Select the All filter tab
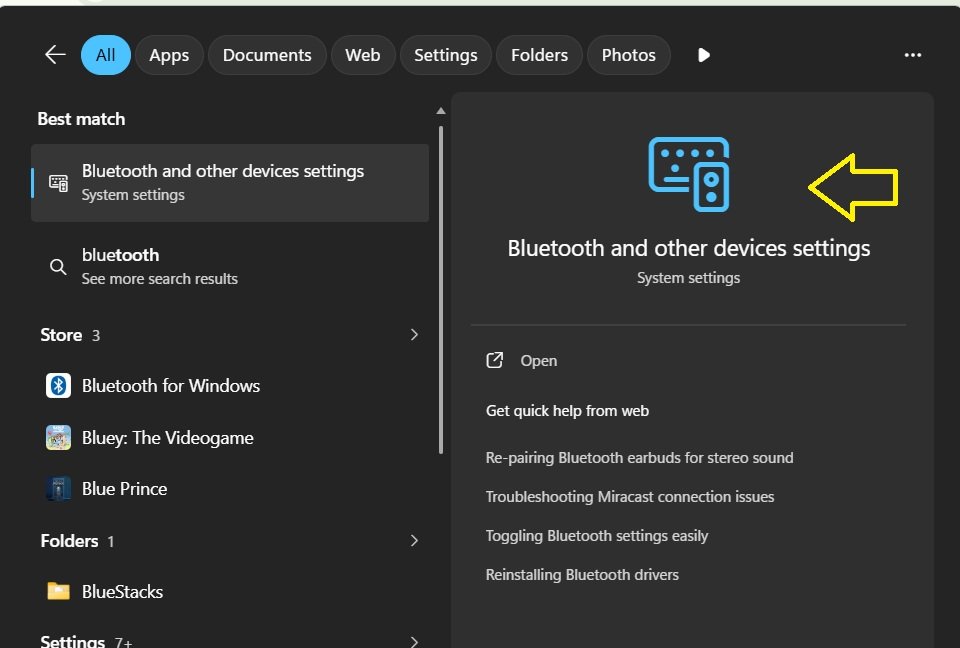The image size is (960, 648). tap(105, 55)
